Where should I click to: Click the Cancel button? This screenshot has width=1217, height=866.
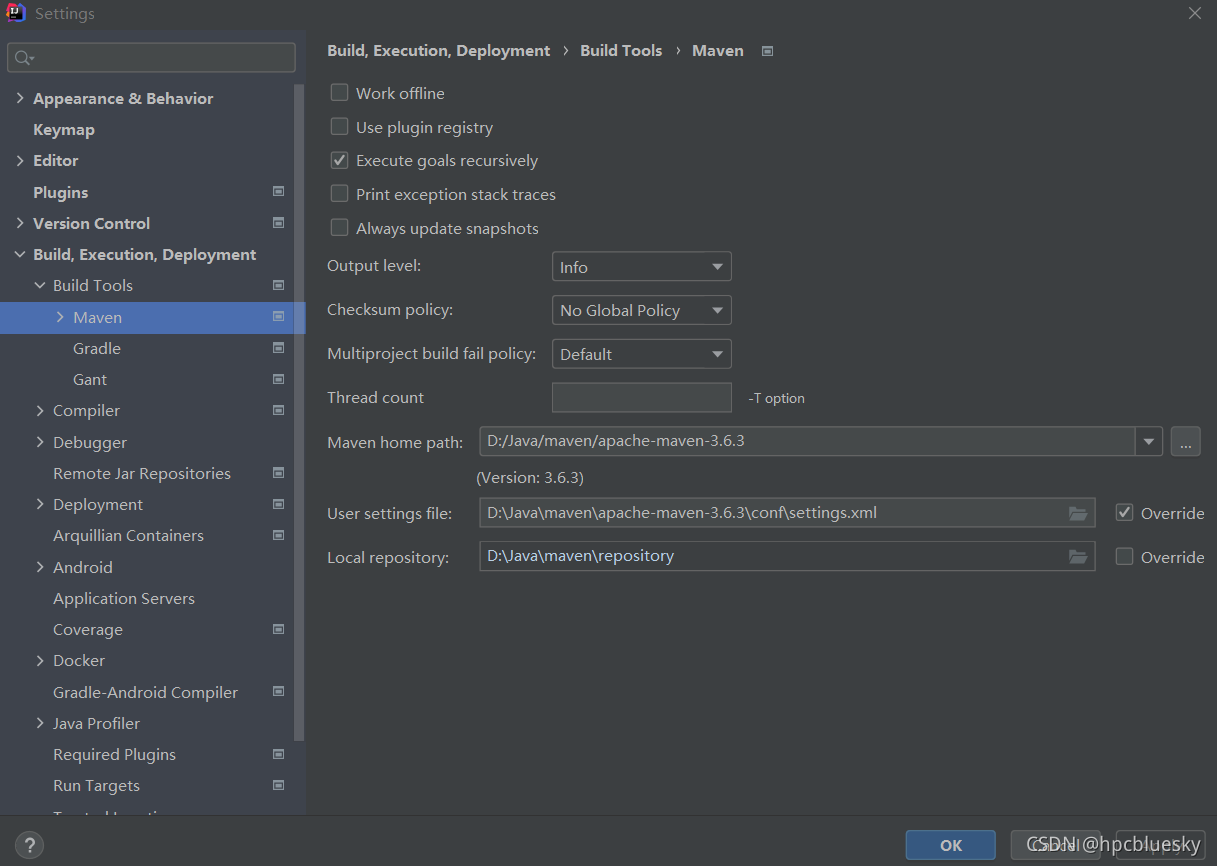pos(1055,845)
